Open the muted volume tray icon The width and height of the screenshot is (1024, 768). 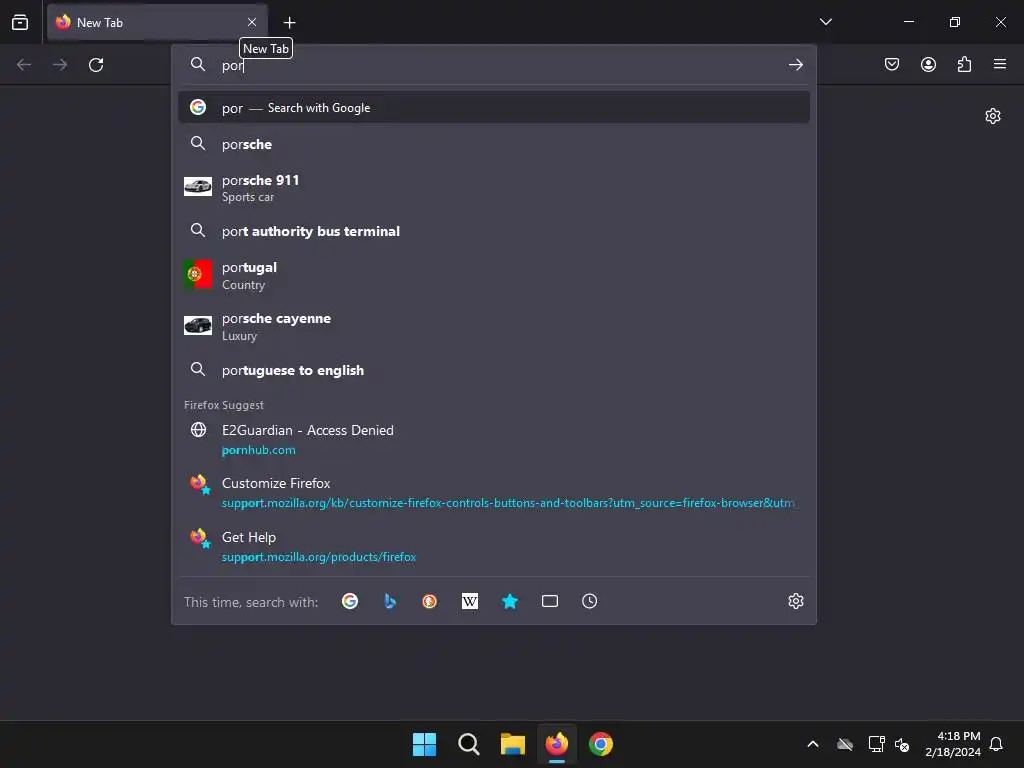coord(903,744)
